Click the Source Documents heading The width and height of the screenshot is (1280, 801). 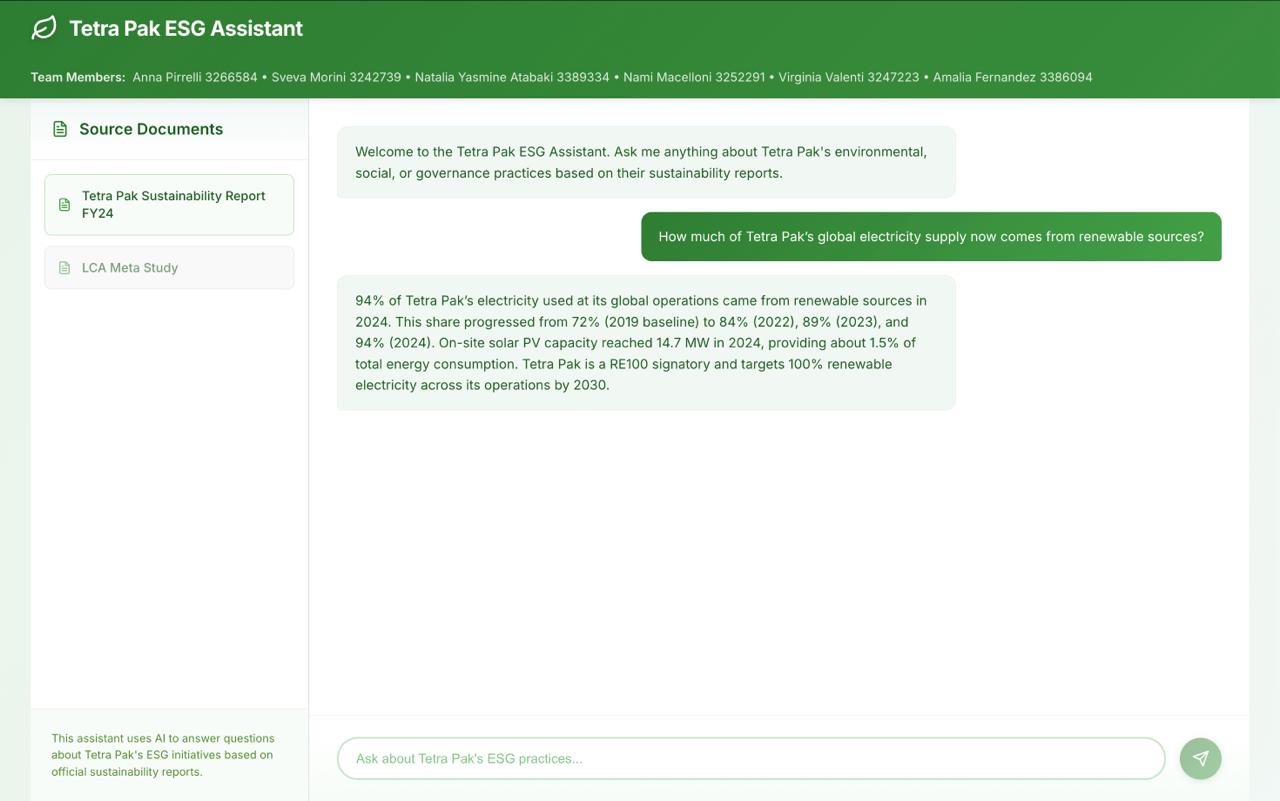tap(151, 129)
